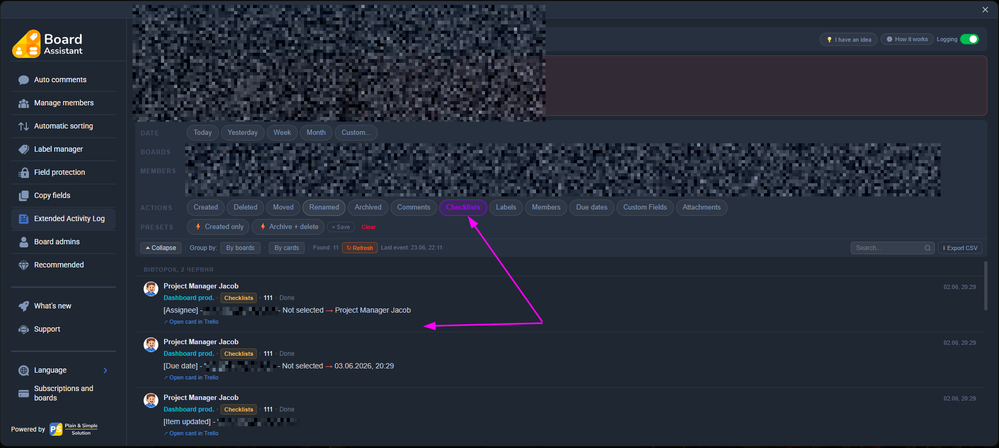Toggle the Checklists action filter
999x448 pixels.
(463, 207)
